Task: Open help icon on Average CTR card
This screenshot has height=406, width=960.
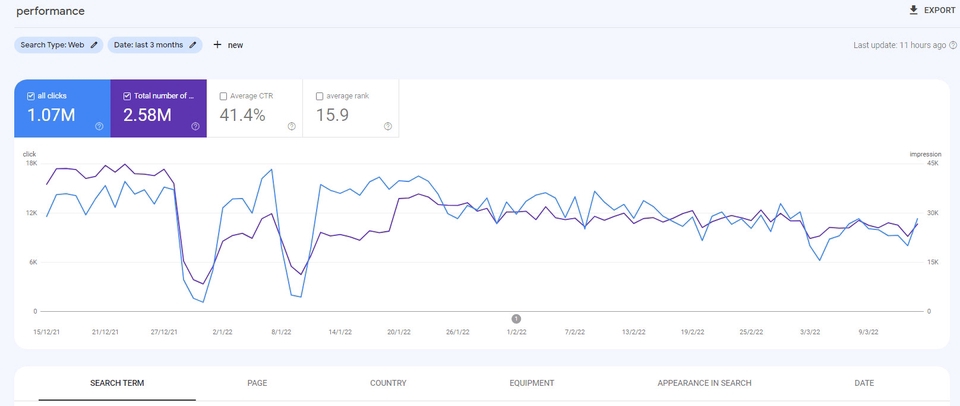Action: coord(291,126)
